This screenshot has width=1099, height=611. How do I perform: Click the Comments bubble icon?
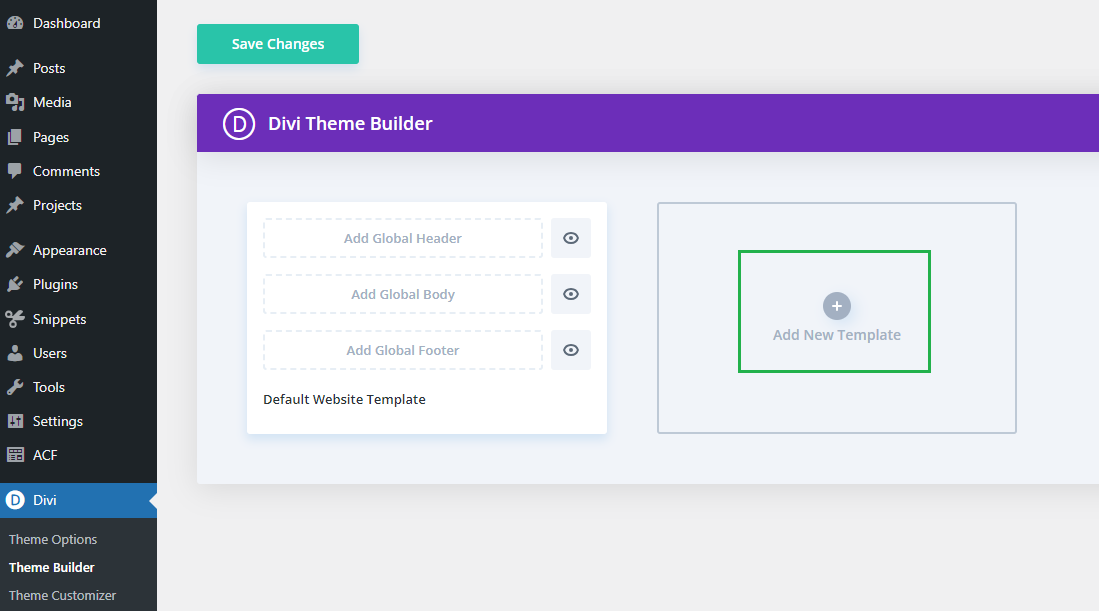click(x=15, y=171)
